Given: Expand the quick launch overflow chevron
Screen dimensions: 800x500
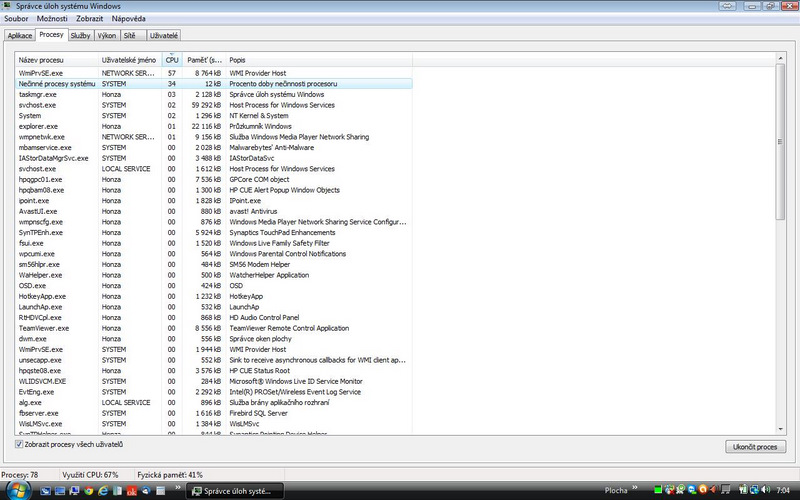Looking at the screenshot, I should coord(178,487).
